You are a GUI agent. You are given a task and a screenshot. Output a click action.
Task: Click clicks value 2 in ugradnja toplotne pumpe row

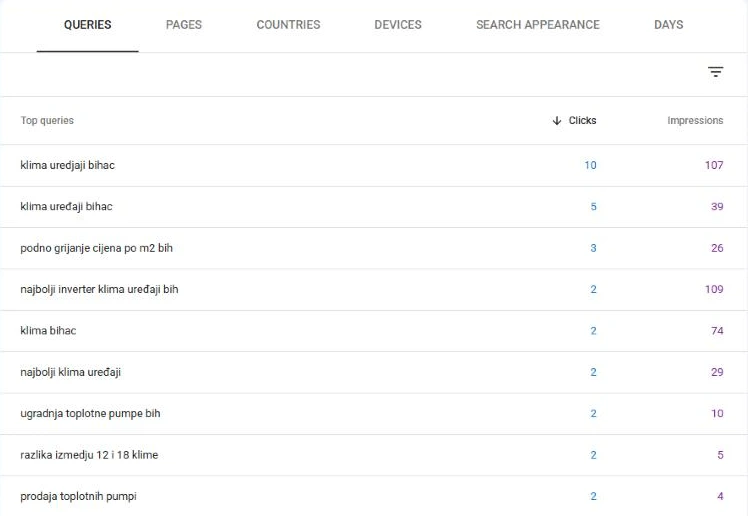click(593, 413)
